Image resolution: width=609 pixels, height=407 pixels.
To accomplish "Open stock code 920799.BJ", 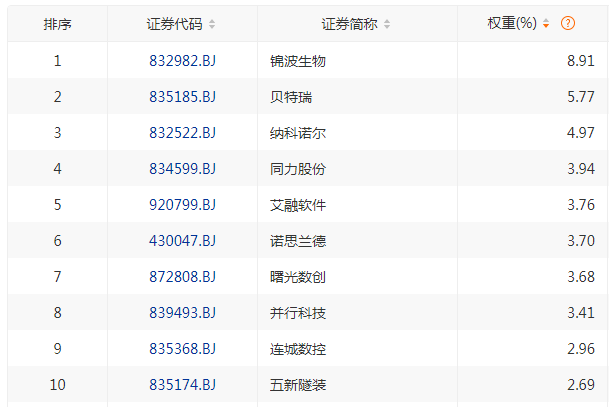I will (183, 205).
